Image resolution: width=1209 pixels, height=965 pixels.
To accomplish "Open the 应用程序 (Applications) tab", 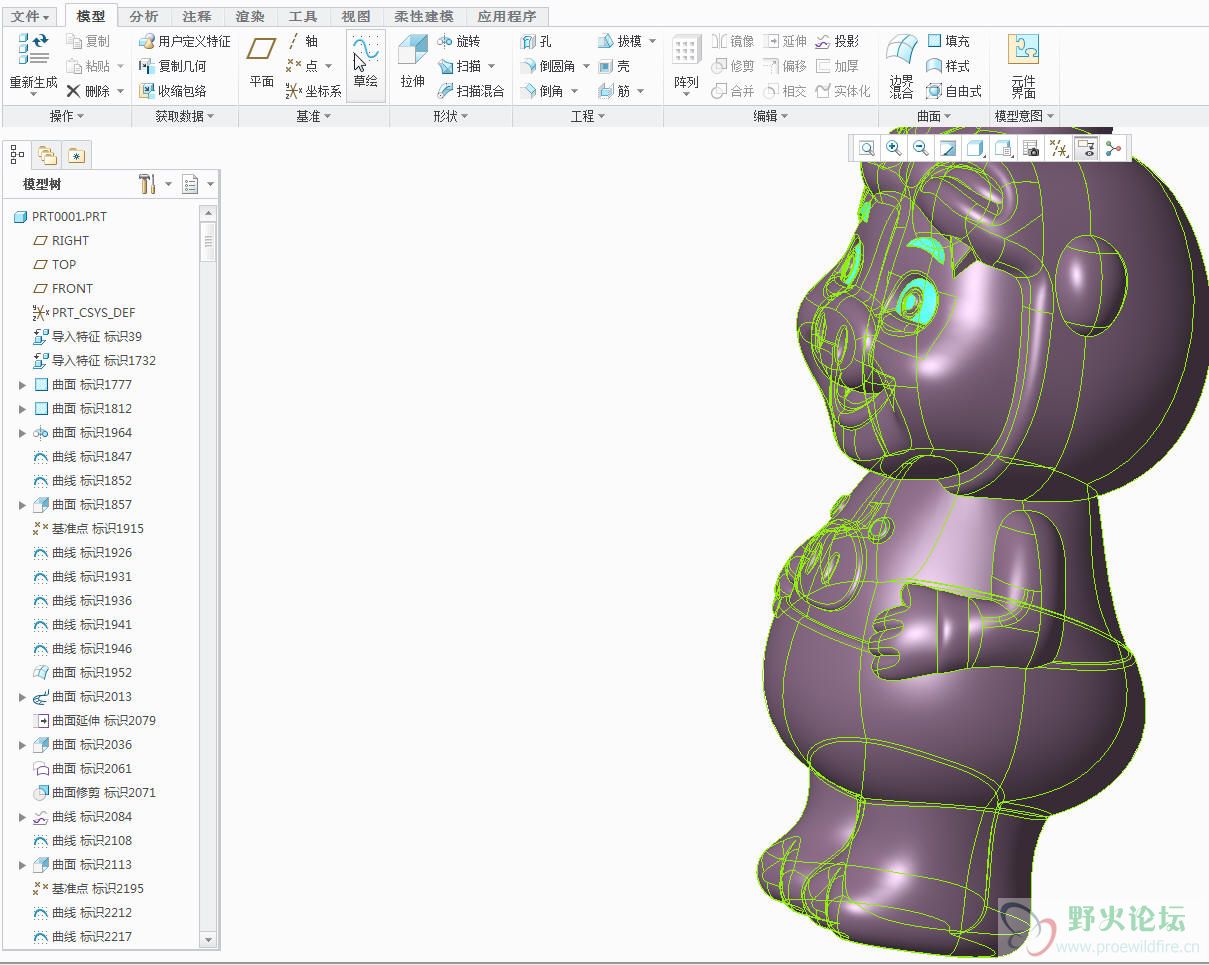I will click(507, 16).
